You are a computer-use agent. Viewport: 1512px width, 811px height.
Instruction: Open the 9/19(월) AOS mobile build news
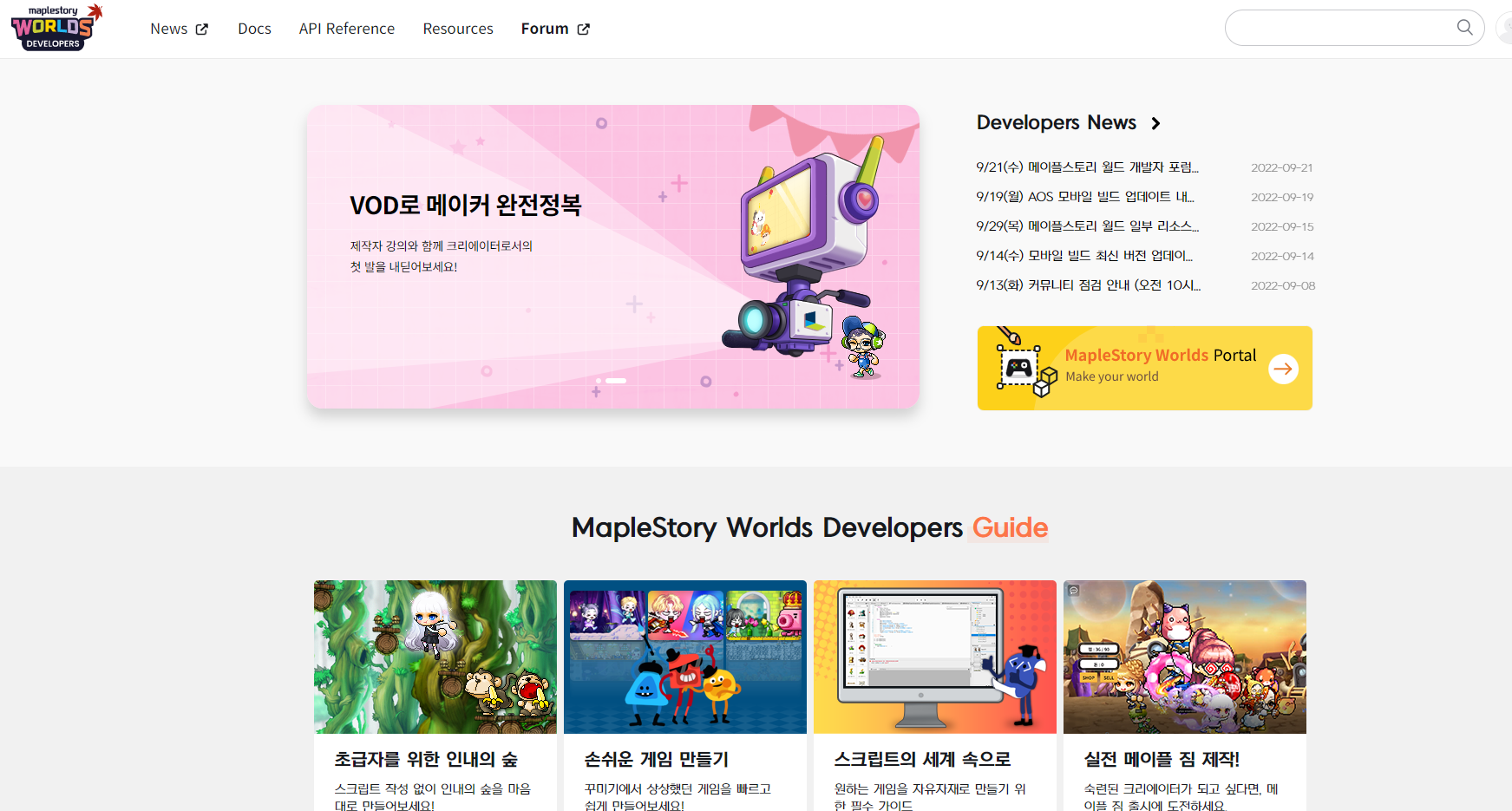pyautogui.click(x=1085, y=197)
